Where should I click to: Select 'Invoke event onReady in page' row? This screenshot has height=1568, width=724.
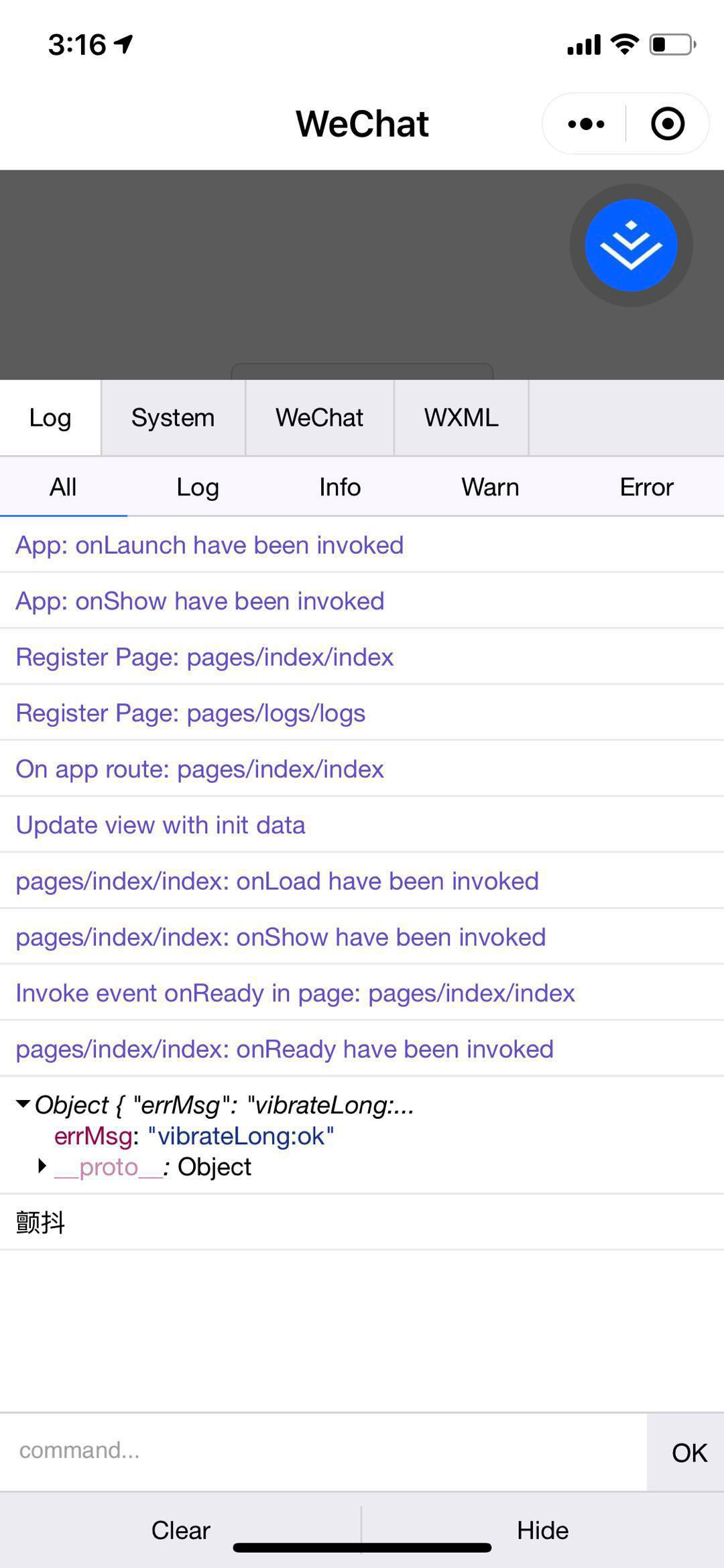pyautogui.click(x=362, y=993)
